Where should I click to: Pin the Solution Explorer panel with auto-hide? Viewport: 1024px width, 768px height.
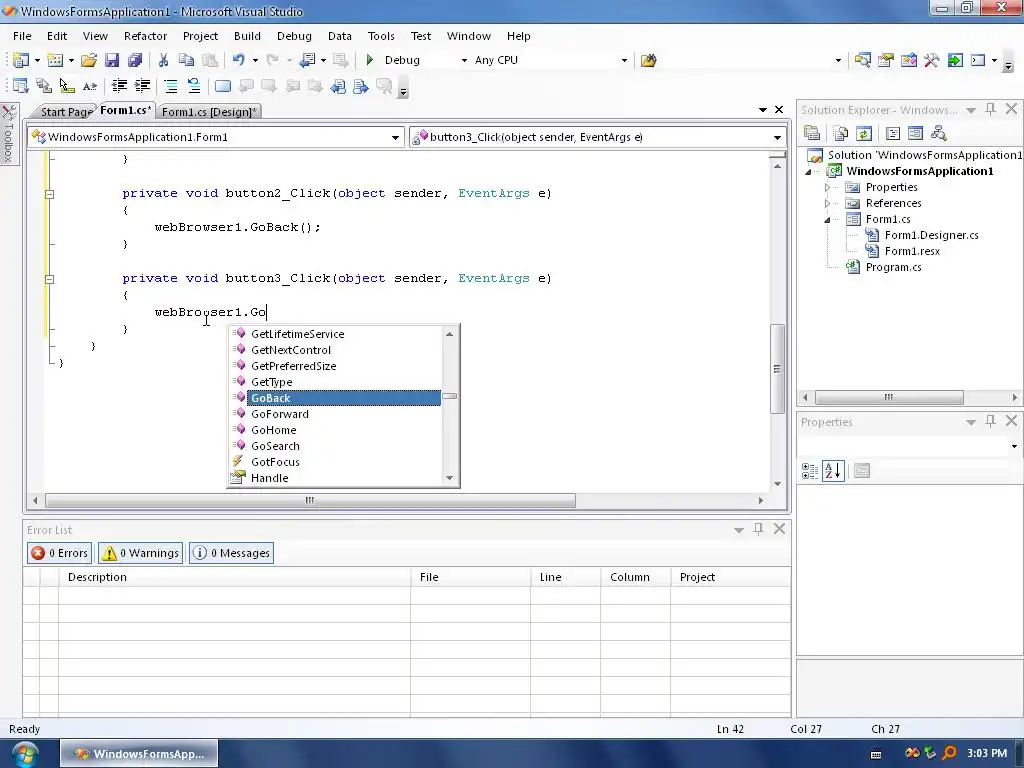pyautogui.click(x=991, y=109)
